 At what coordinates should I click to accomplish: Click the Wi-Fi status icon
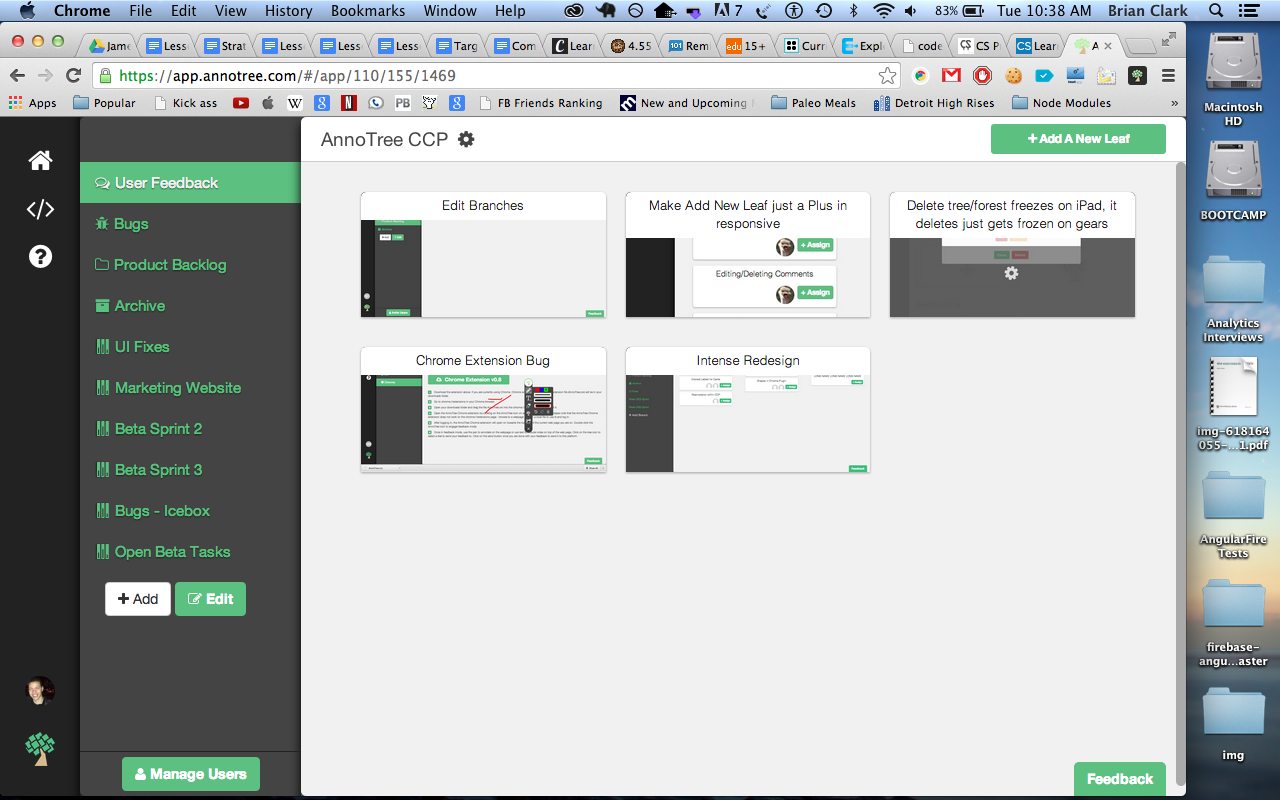(882, 11)
